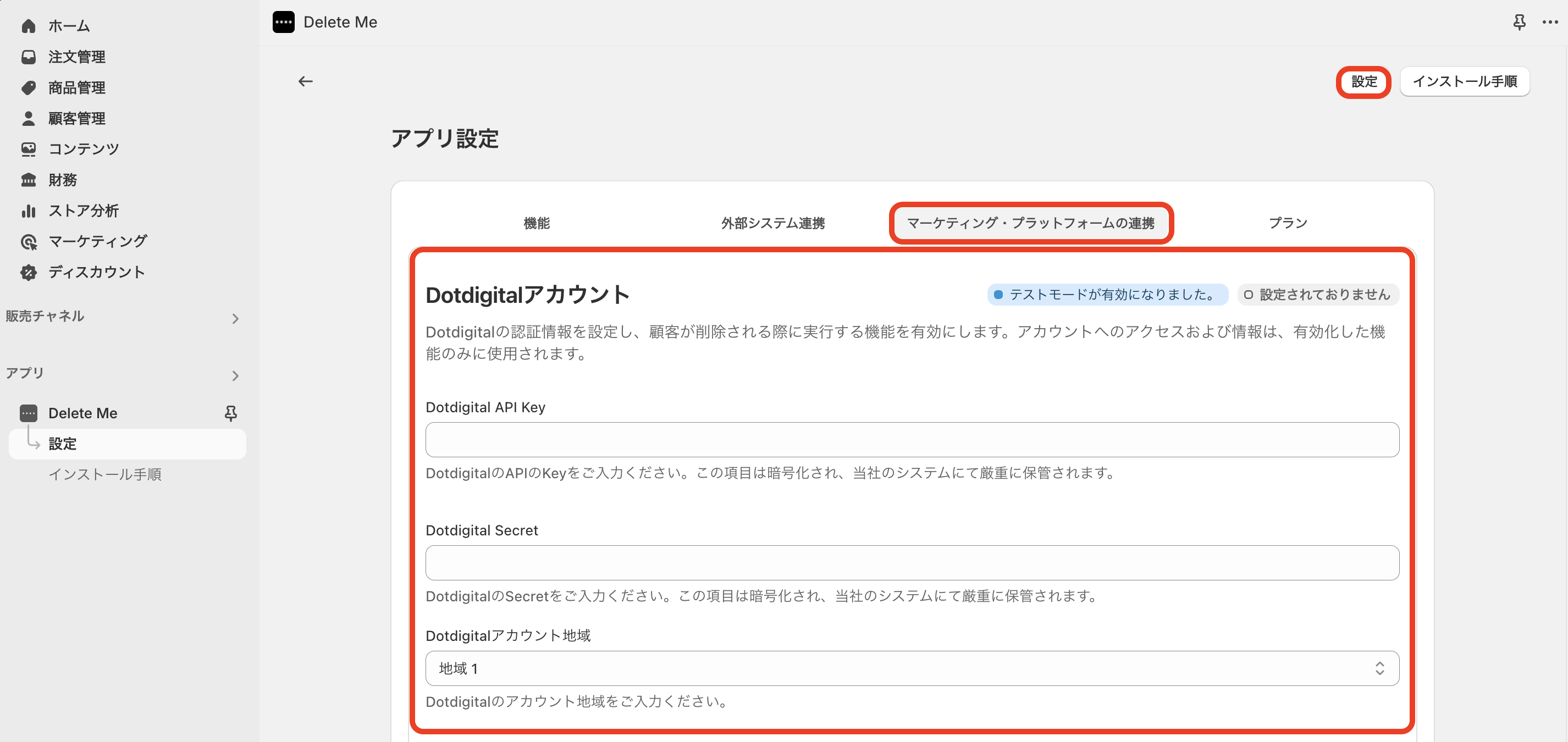Screen dimensions: 1568x742
Task: Open the Dotdigitalアカウント地域 dropdown
Action: click(x=912, y=668)
